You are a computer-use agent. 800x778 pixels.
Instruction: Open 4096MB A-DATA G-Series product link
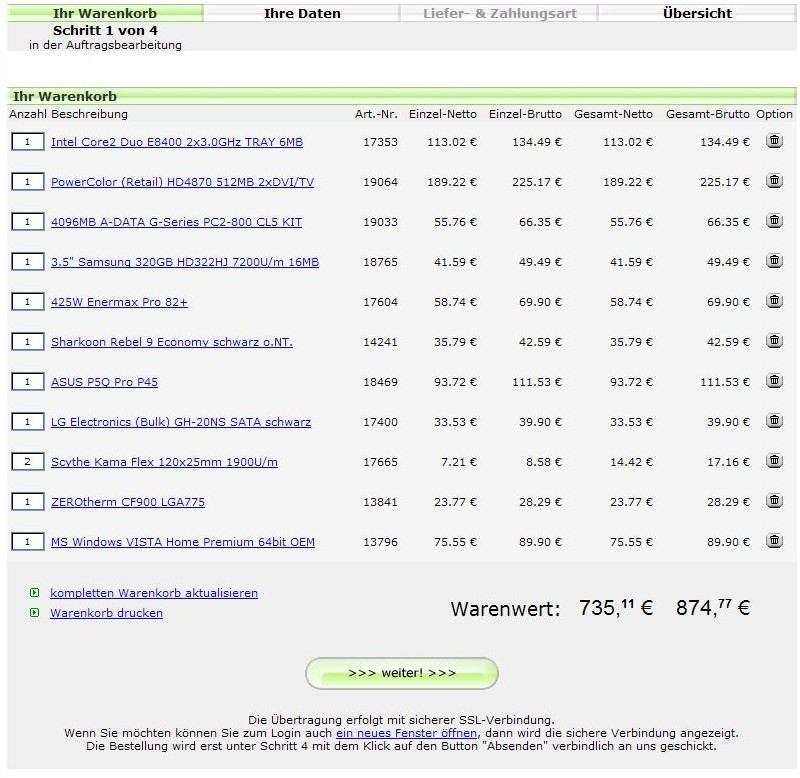click(x=177, y=222)
